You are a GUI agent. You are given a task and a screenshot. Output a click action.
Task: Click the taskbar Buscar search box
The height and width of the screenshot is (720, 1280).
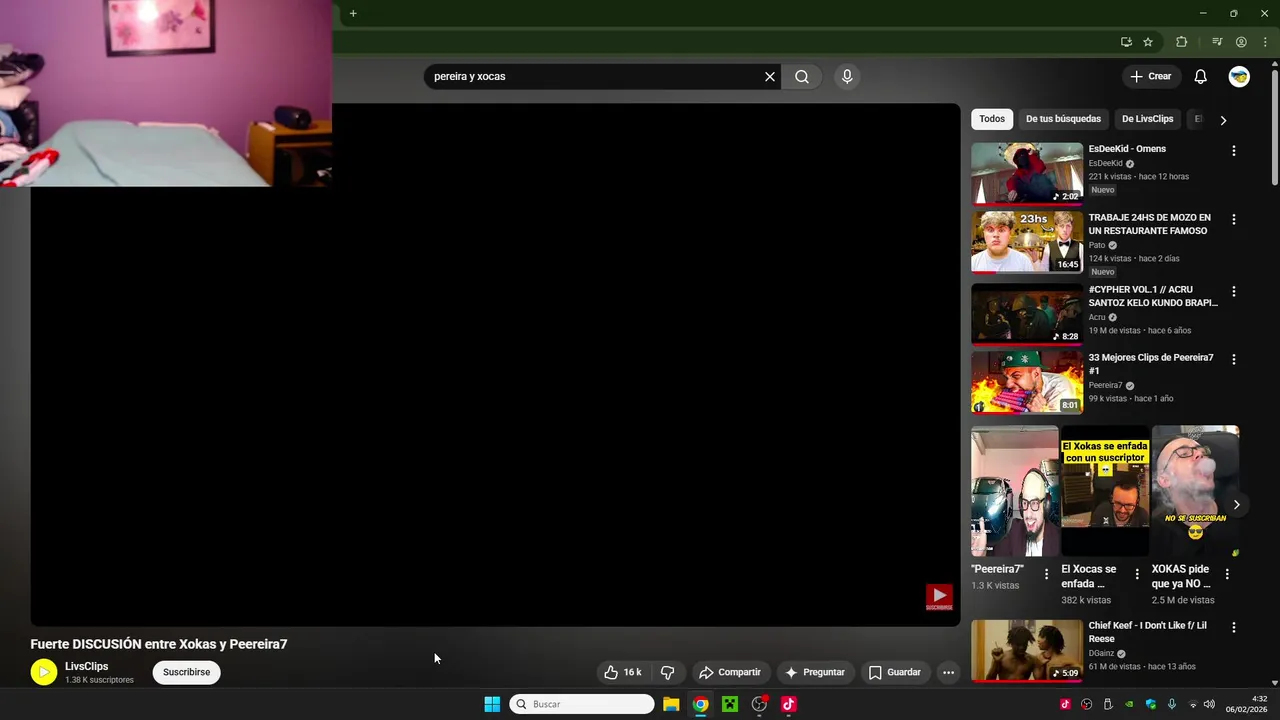coord(582,704)
